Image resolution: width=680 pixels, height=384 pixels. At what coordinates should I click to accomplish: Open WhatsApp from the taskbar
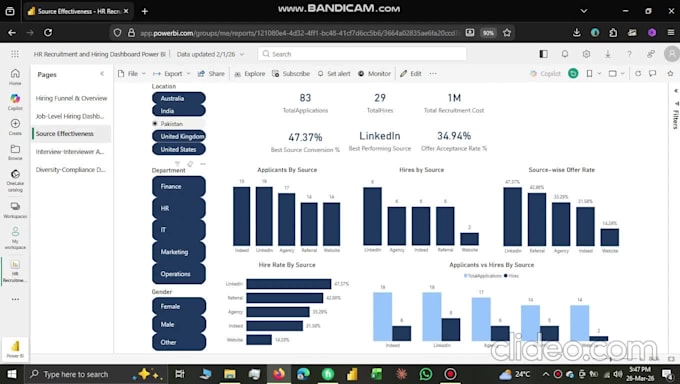pos(426,374)
